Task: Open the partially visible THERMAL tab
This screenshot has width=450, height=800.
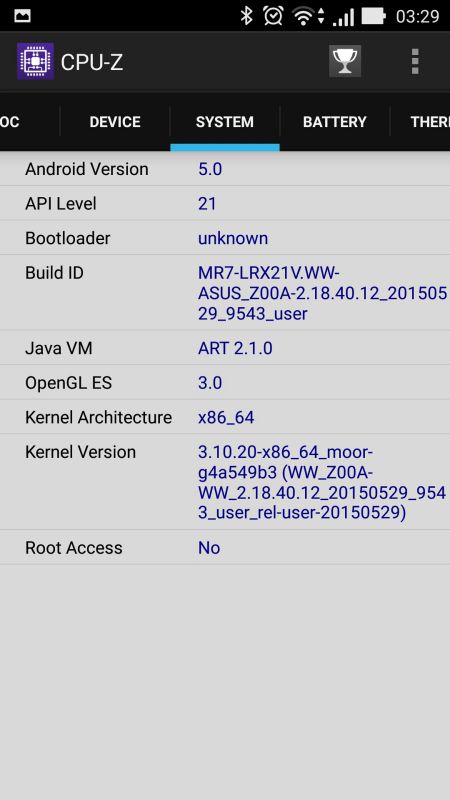Action: [420, 122]
